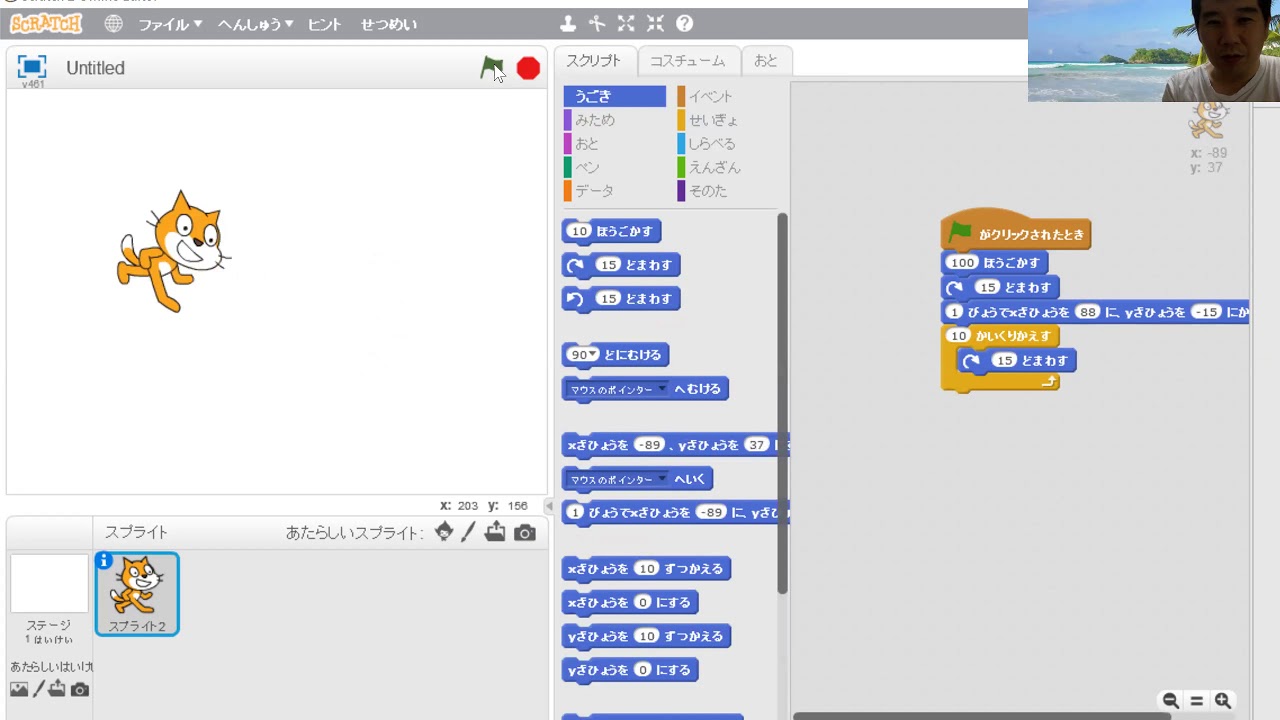
Task: Select the shrink sprite tool
Action: (x=655, y=23)
